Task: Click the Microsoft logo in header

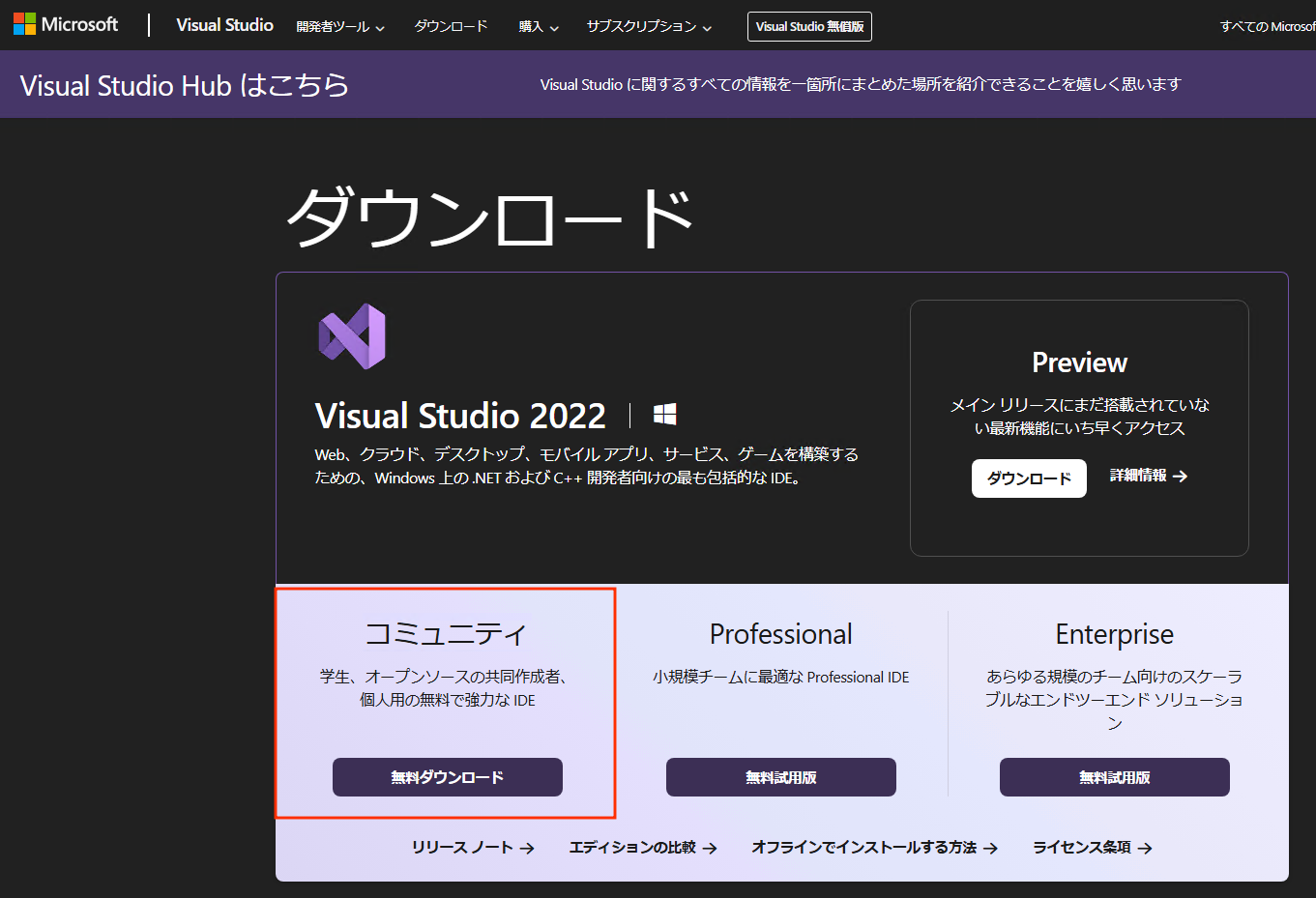Action: click(x=65, y=25)
